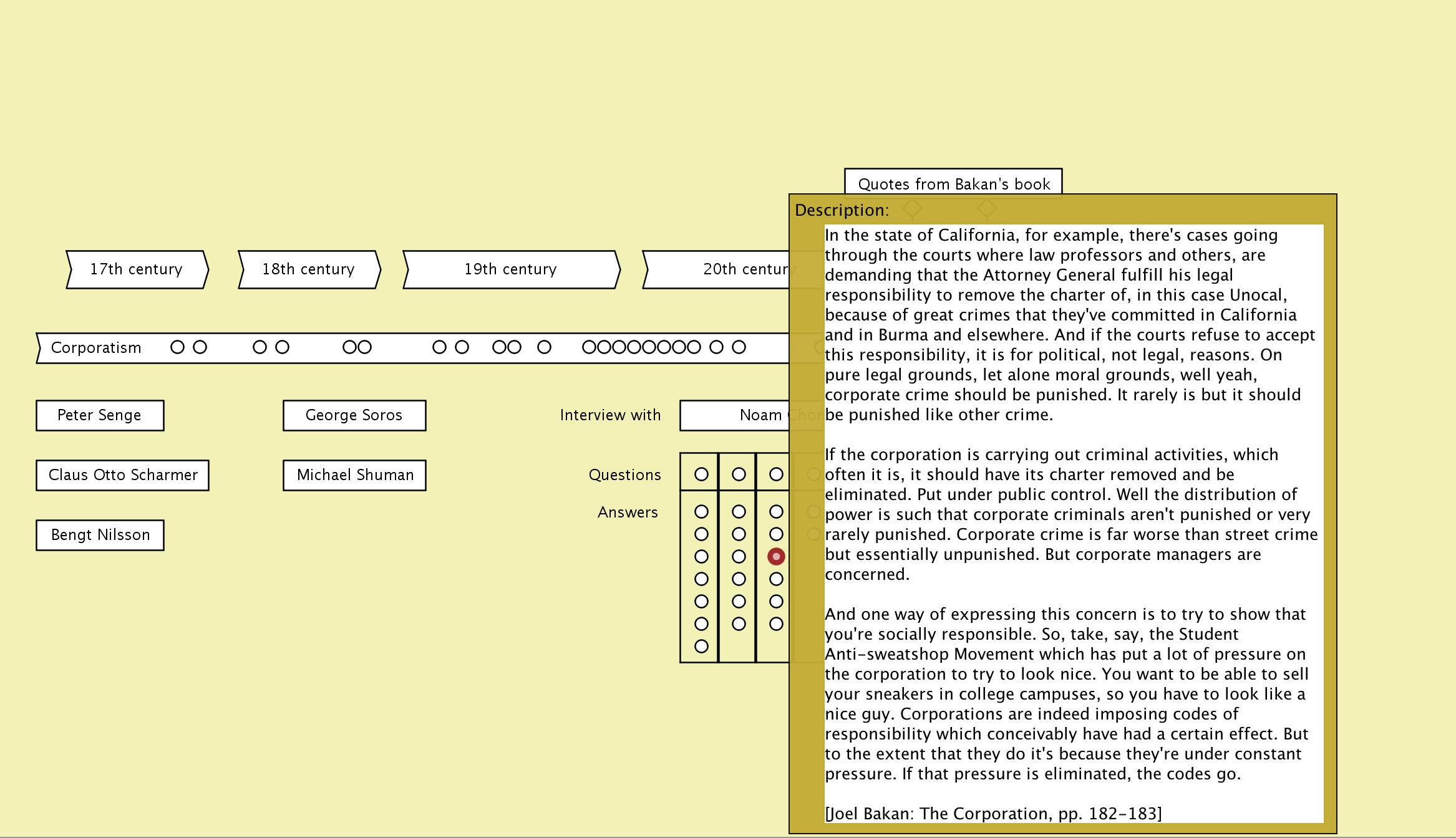Select second circle in Questions row

[739, 474]
